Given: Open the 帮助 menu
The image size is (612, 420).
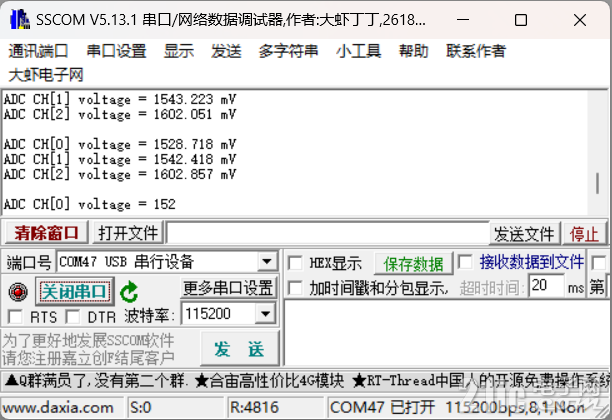Looking at the screenshot, I should click(413, 51).
